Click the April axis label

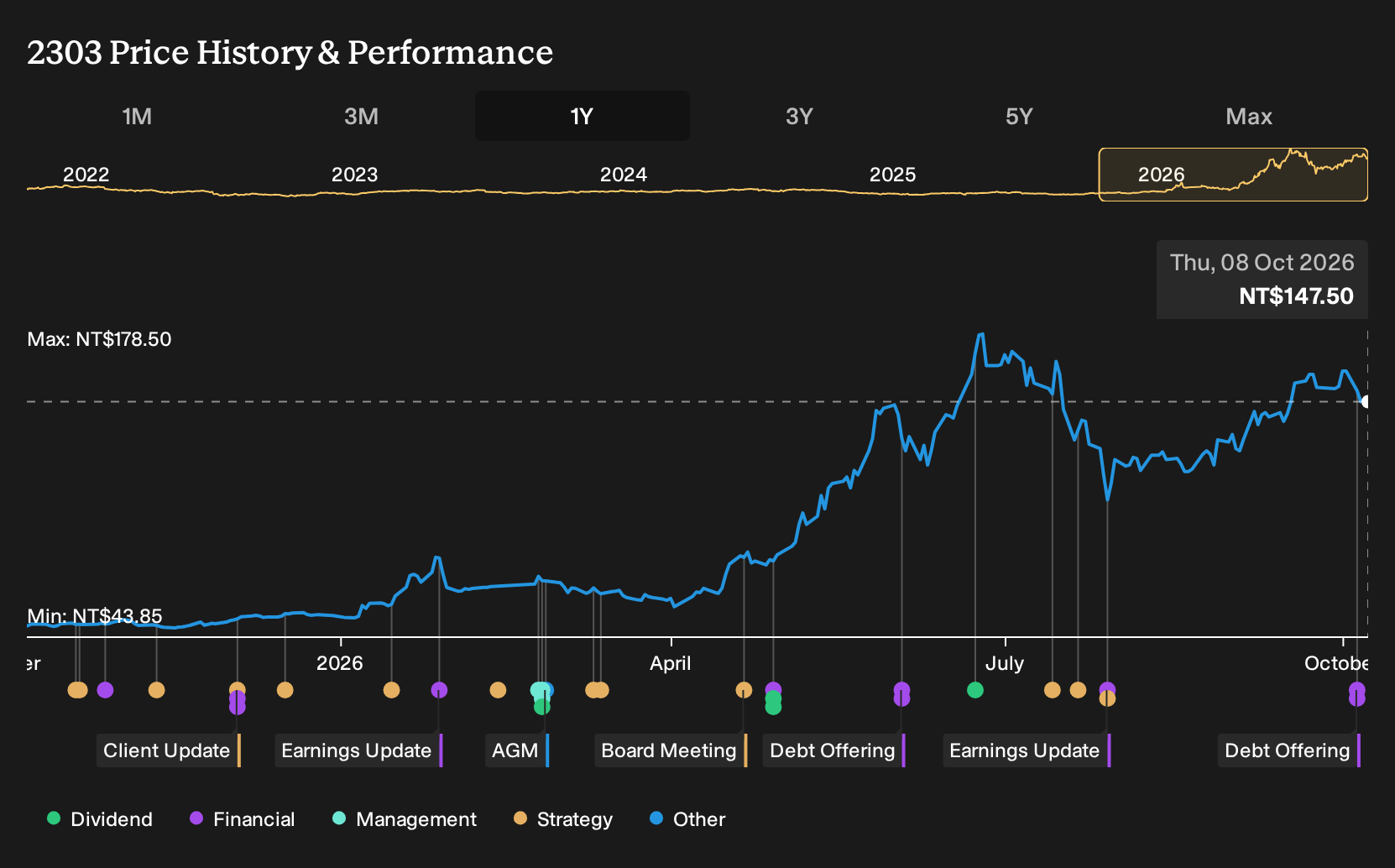pyautogui.click(x=671, y=663)
